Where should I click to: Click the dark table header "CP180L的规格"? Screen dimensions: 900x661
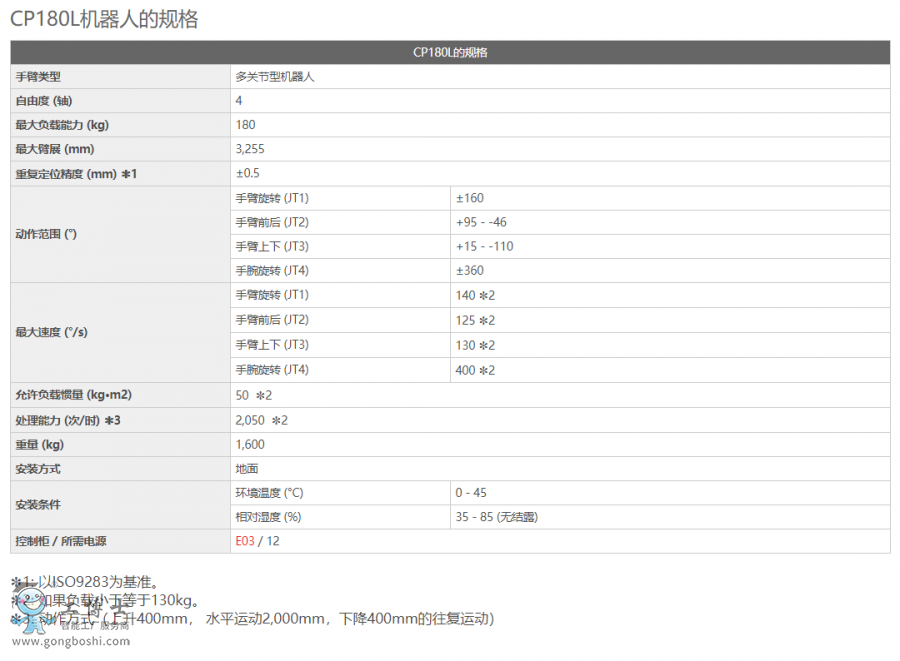point(450,52)
